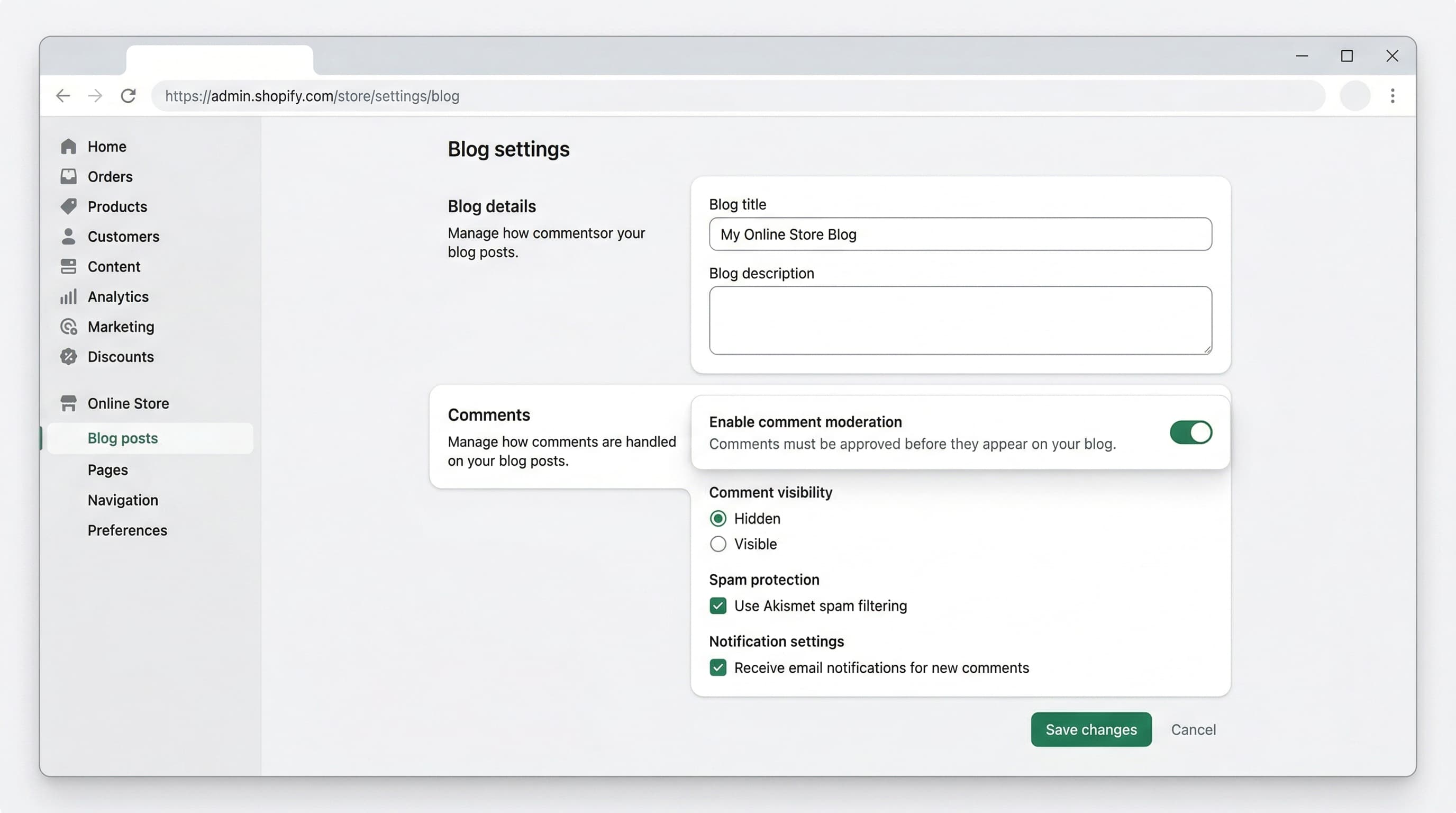1456x813 pixels.
Task: Uncheck email notifications for new comments
Action: [x=717, y=667]
